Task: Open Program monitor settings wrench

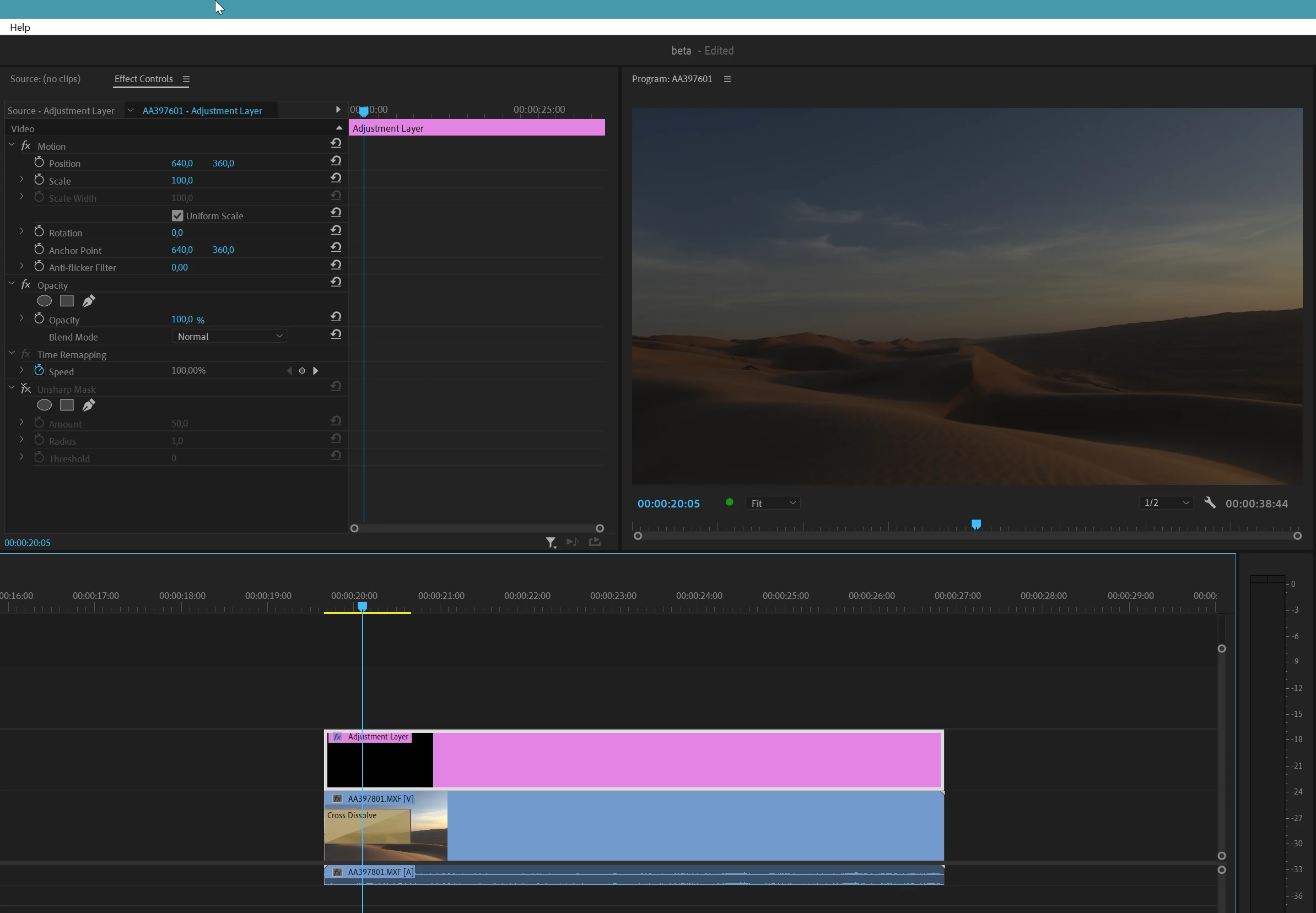Action: (x=1210, y=503)
